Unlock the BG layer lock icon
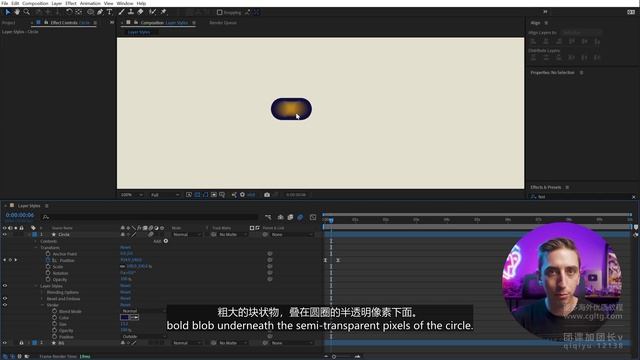This screenshot has width=640, height=360. click(21, 343)
